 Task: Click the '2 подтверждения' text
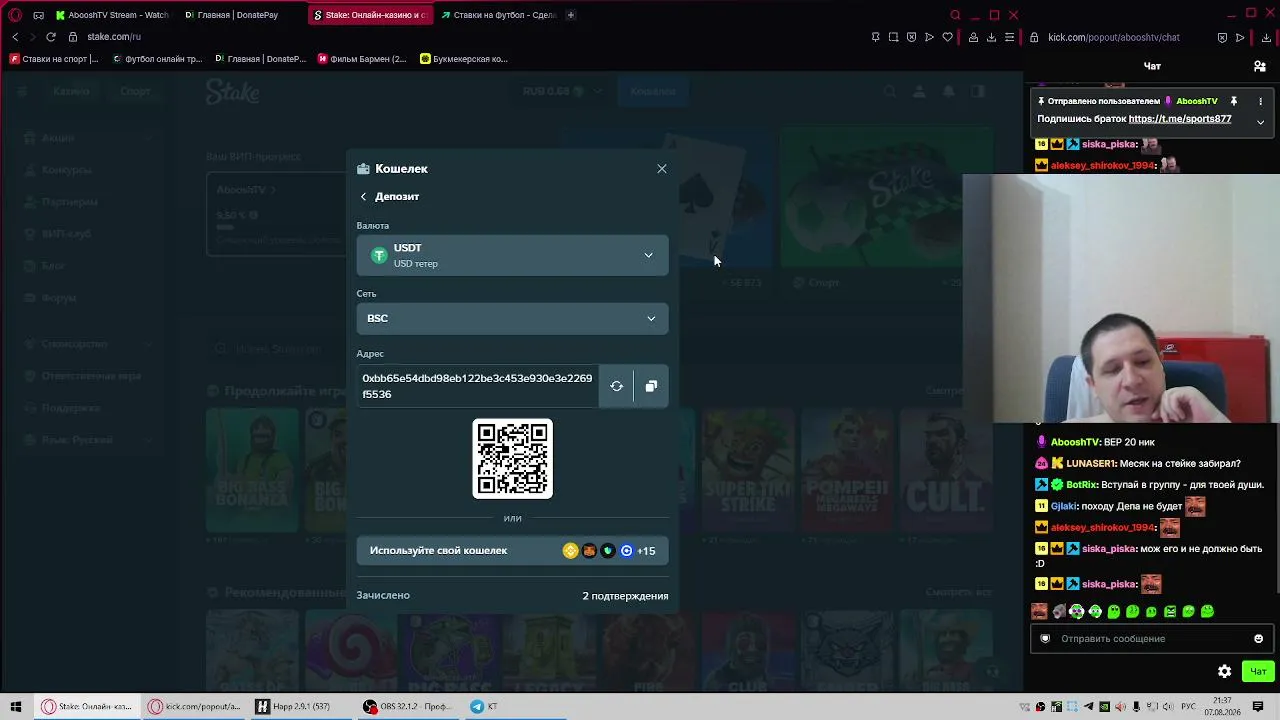click(625, 596)
